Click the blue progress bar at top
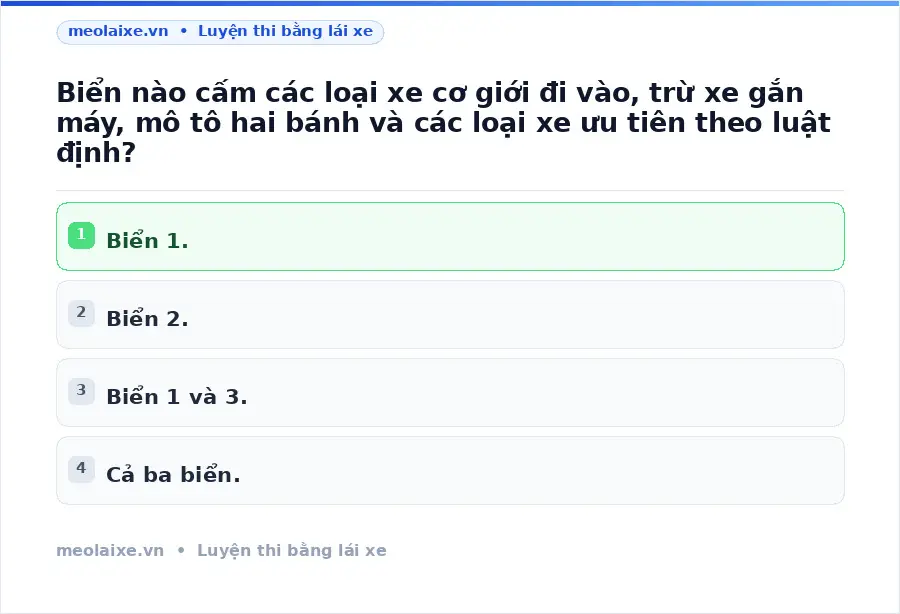The image size is (900, 614). point(450,3)
